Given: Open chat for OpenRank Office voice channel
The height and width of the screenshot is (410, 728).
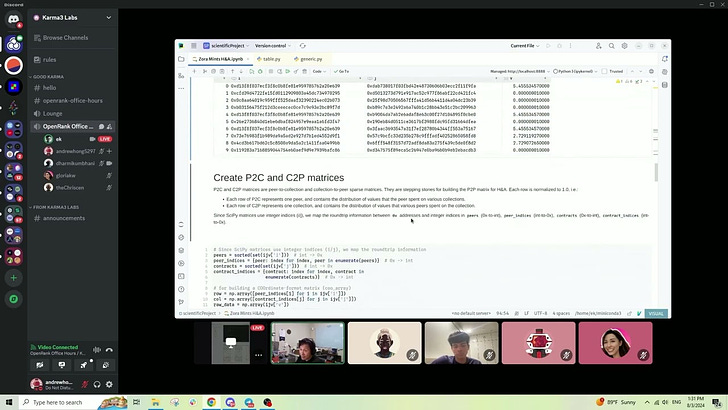Looking at the screenshot, I should point(101,126).
